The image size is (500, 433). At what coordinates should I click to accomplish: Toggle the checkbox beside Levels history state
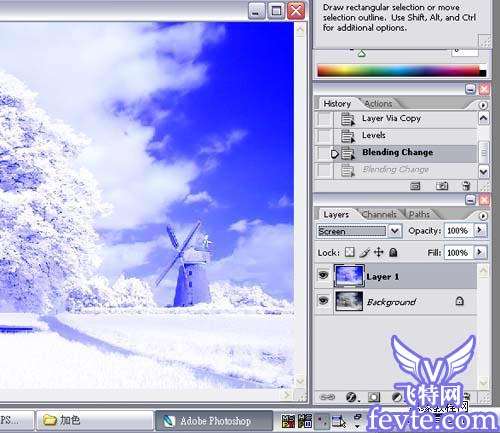point(324,135)
